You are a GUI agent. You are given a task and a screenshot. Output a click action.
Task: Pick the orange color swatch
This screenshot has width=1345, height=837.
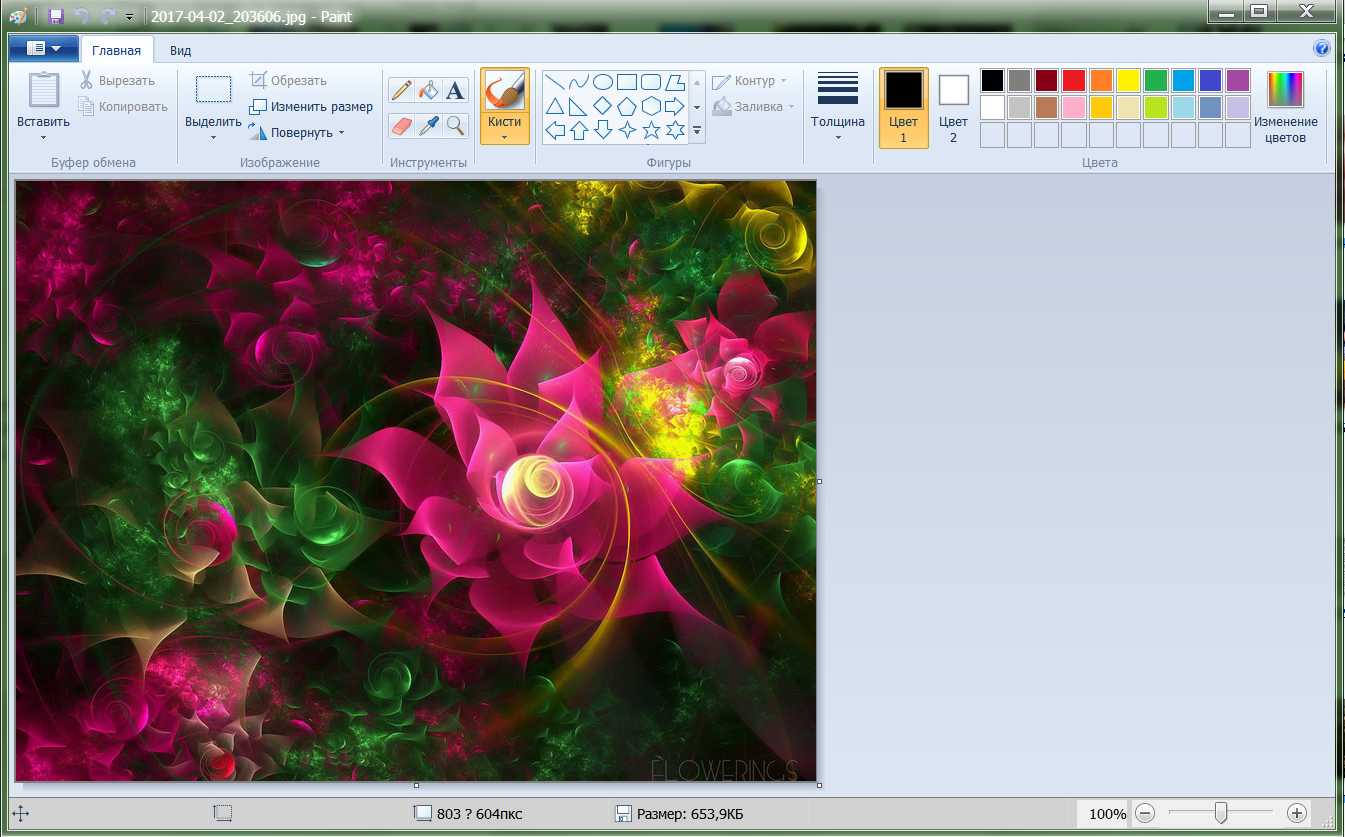coord(1101,80)
